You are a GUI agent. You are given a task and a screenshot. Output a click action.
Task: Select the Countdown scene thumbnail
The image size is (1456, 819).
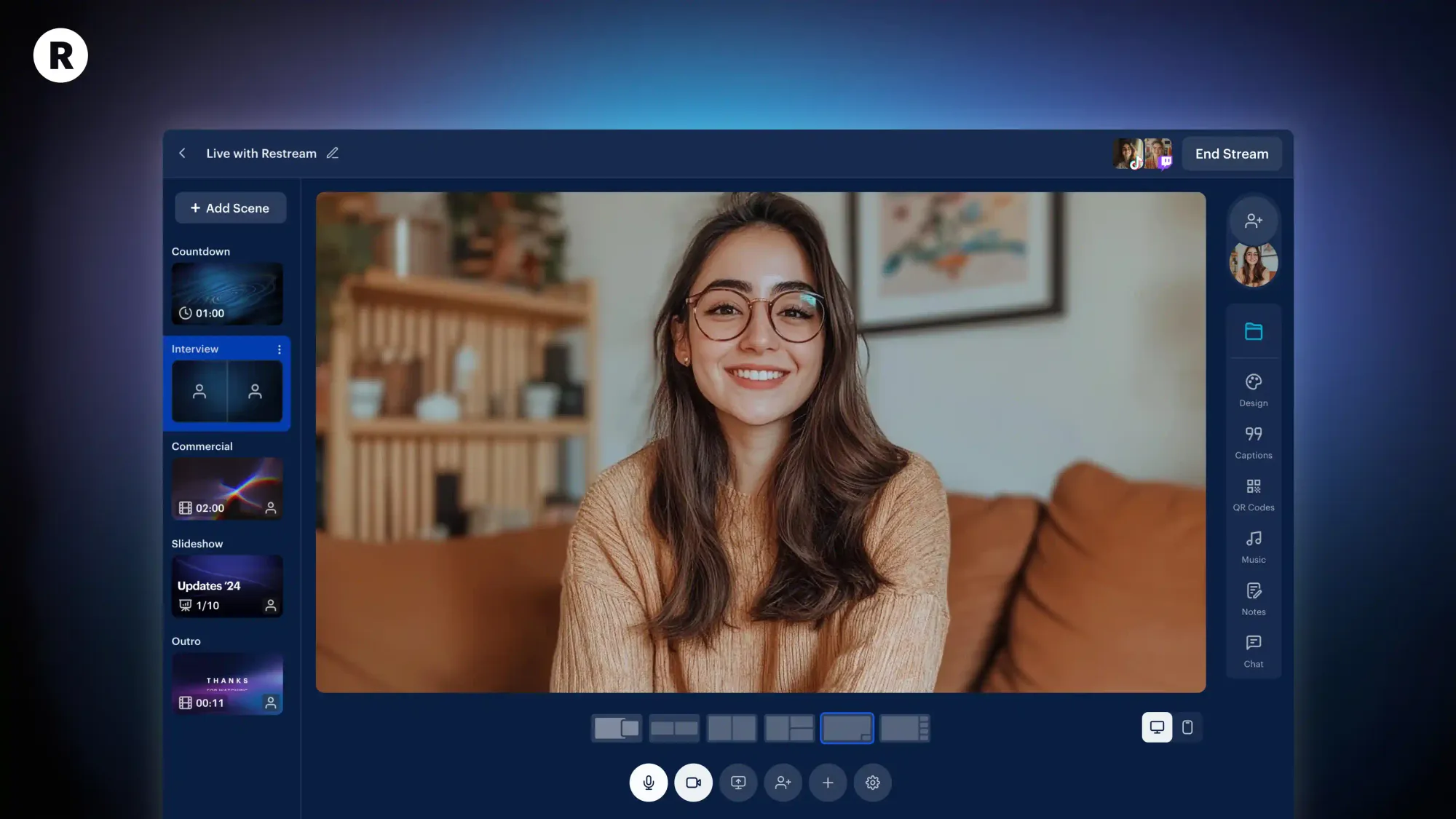[227, 294]
